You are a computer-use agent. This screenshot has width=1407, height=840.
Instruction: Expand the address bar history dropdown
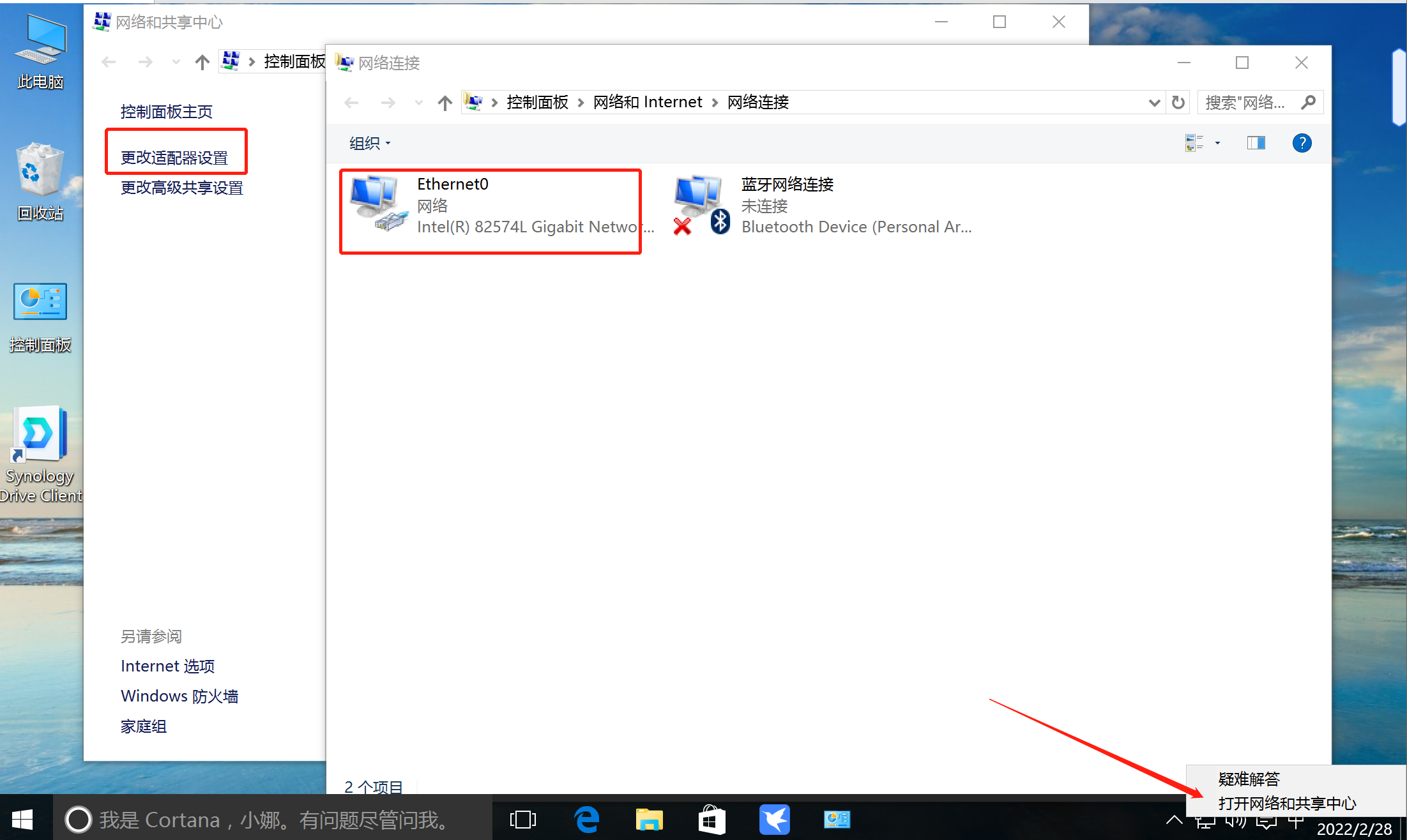point(1153,102)
